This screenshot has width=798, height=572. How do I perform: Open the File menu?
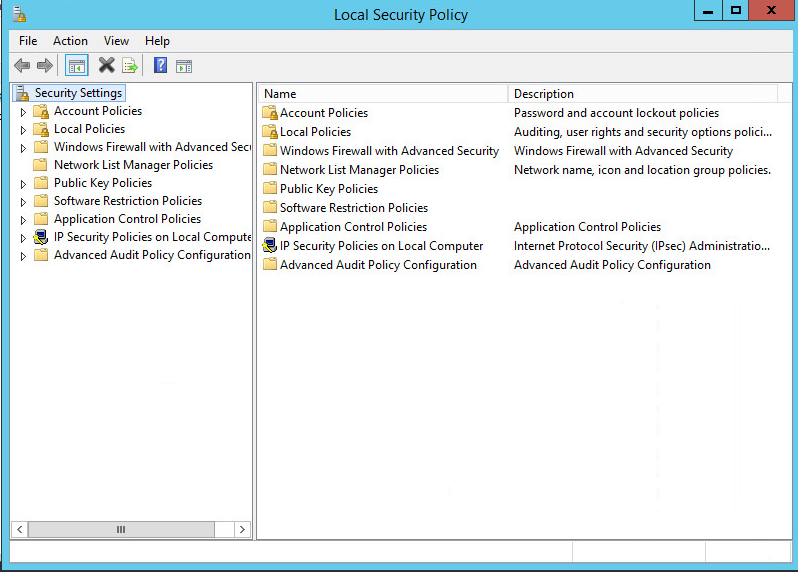coord(28,41)
